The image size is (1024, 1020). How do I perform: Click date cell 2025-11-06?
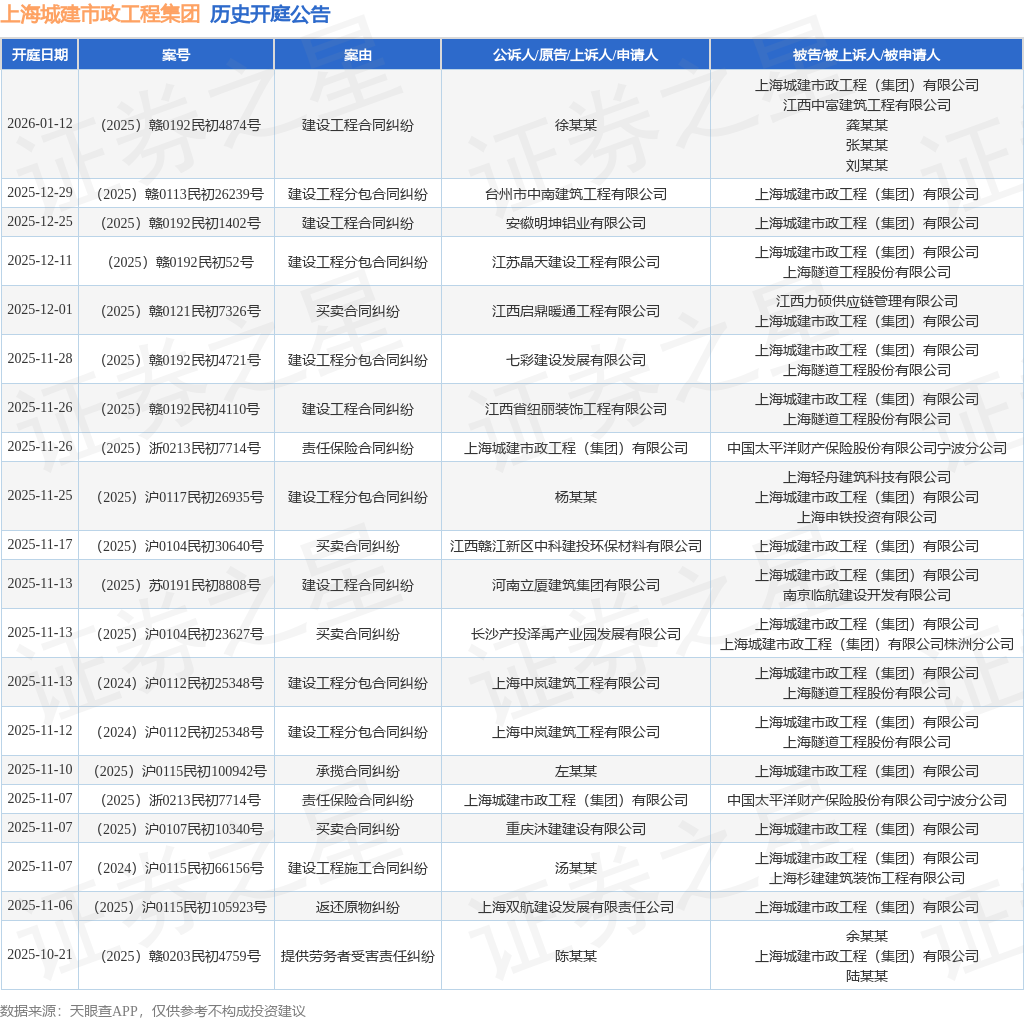click(x=40, y=906)
